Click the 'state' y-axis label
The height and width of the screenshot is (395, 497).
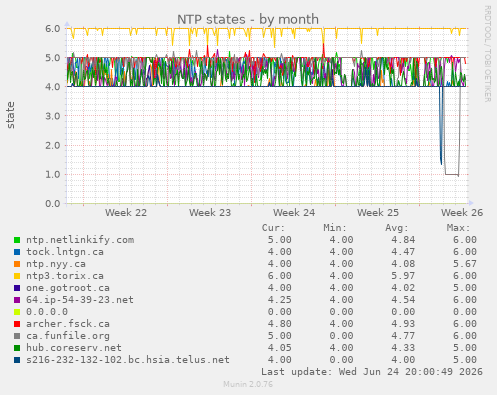coord(10,115)
